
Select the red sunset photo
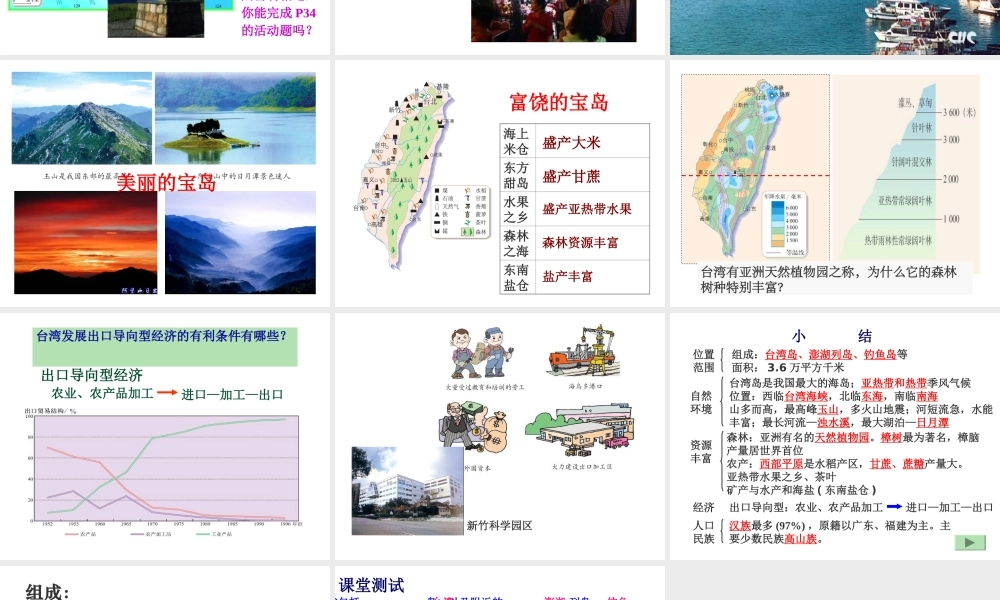click(85, 243)
